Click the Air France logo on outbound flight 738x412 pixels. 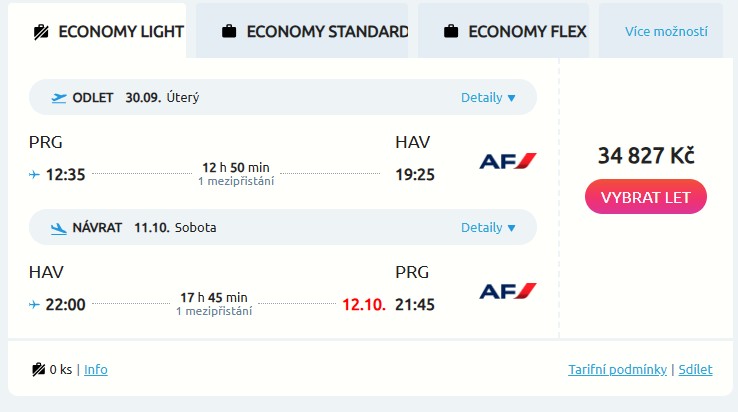click(508, 161)
